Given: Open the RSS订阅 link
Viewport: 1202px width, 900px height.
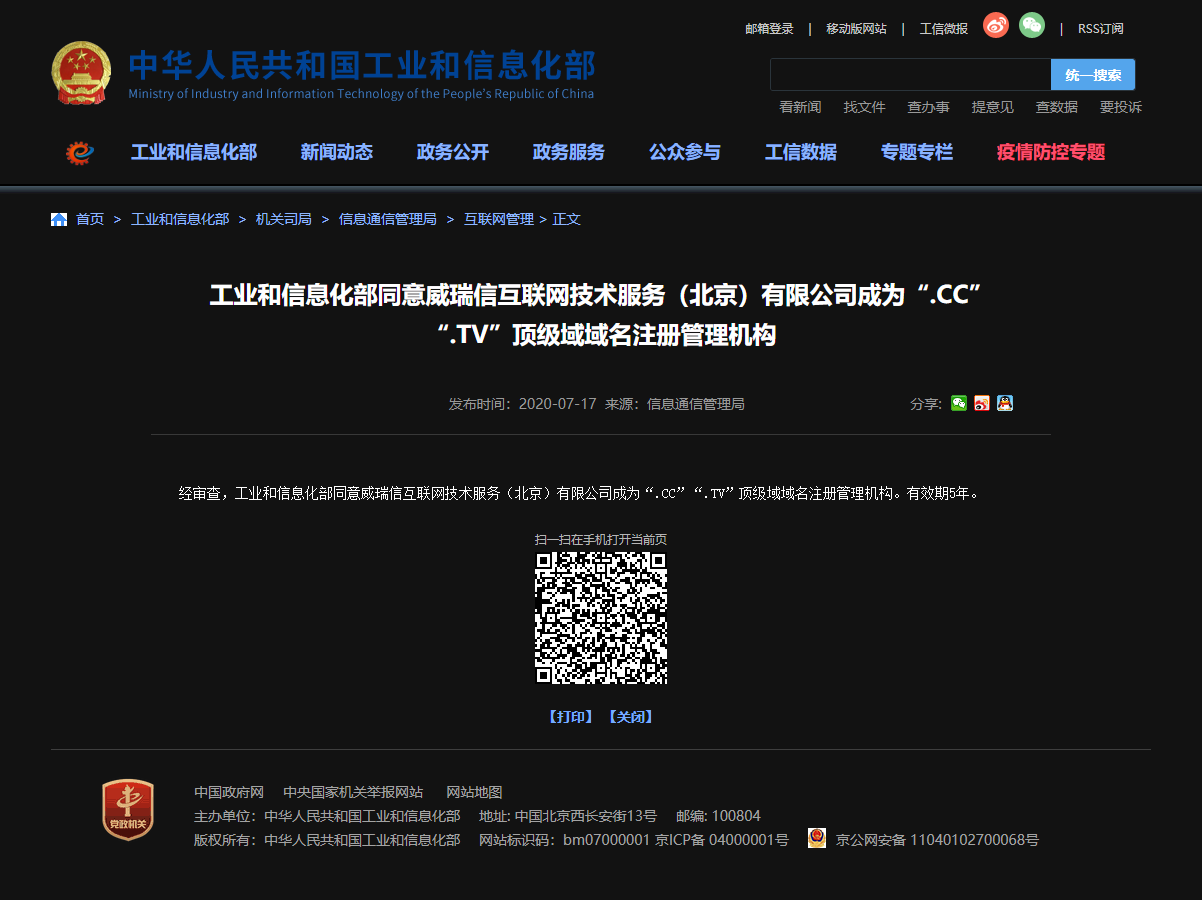Looking at the screenshot, I should point(1100,29).
